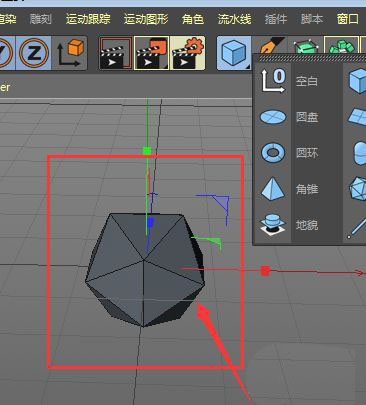Viewport: 366px width, 405px height.
Task: Open the 运动图形 menu
Action: pos(146,19)
